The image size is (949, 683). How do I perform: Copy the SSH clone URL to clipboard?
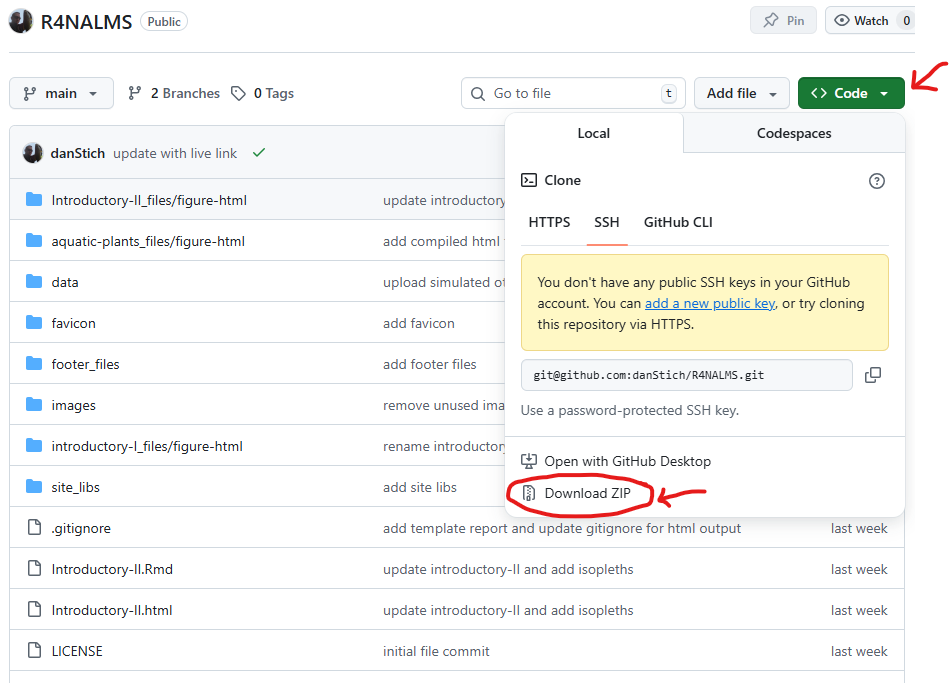point(872,375)
